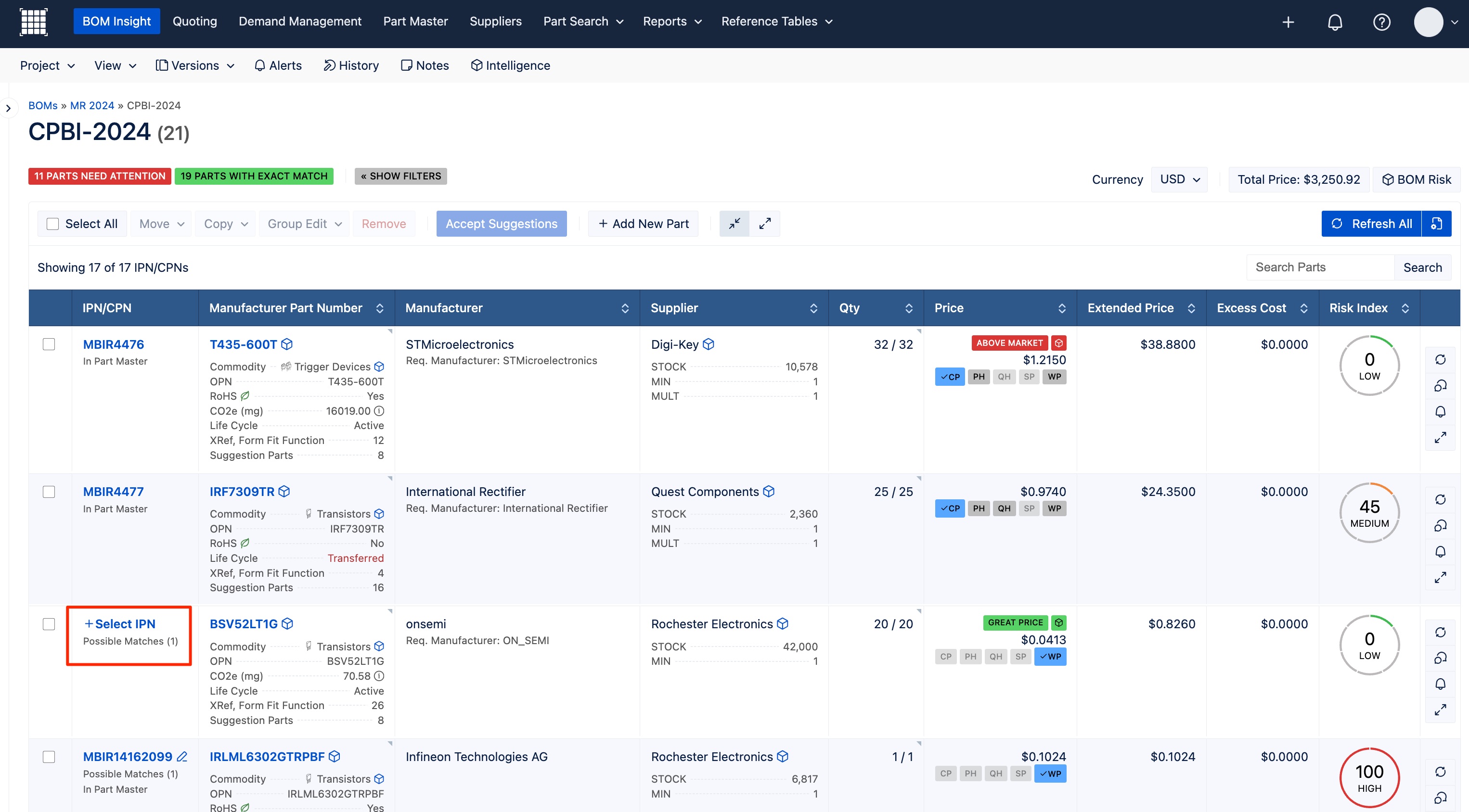Open support headset icon for MBIR4476 row
Image resolution: width=1469 pixels, height=812 pixels.
click(1441, 386)
